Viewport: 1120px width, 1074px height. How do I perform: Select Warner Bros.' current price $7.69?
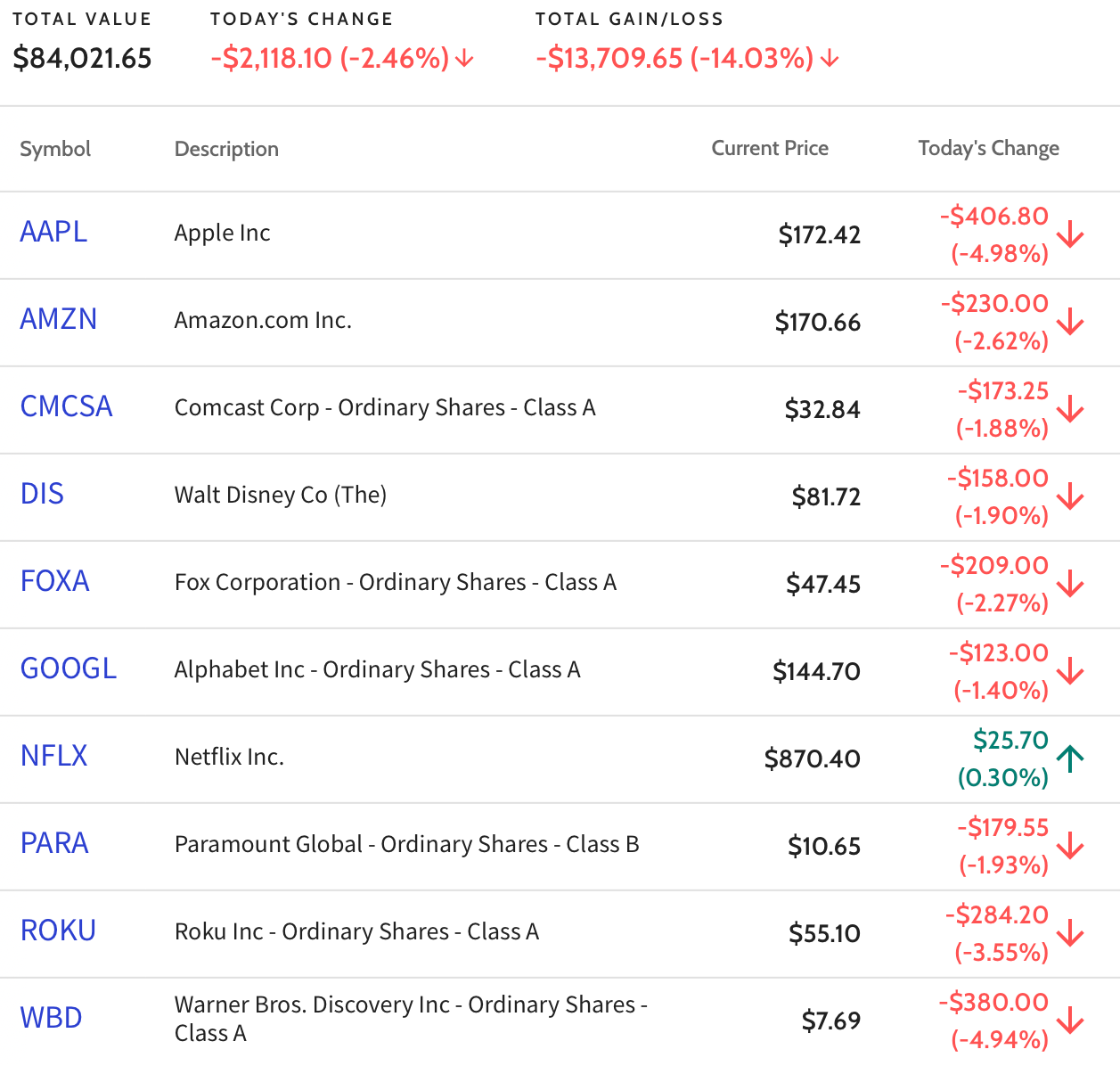pyautogui.click(x=831, y=1021)
